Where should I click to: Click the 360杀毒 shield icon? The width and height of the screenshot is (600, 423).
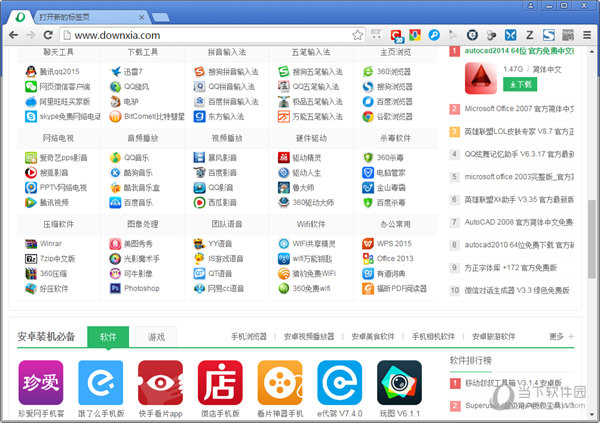[368, 157]
